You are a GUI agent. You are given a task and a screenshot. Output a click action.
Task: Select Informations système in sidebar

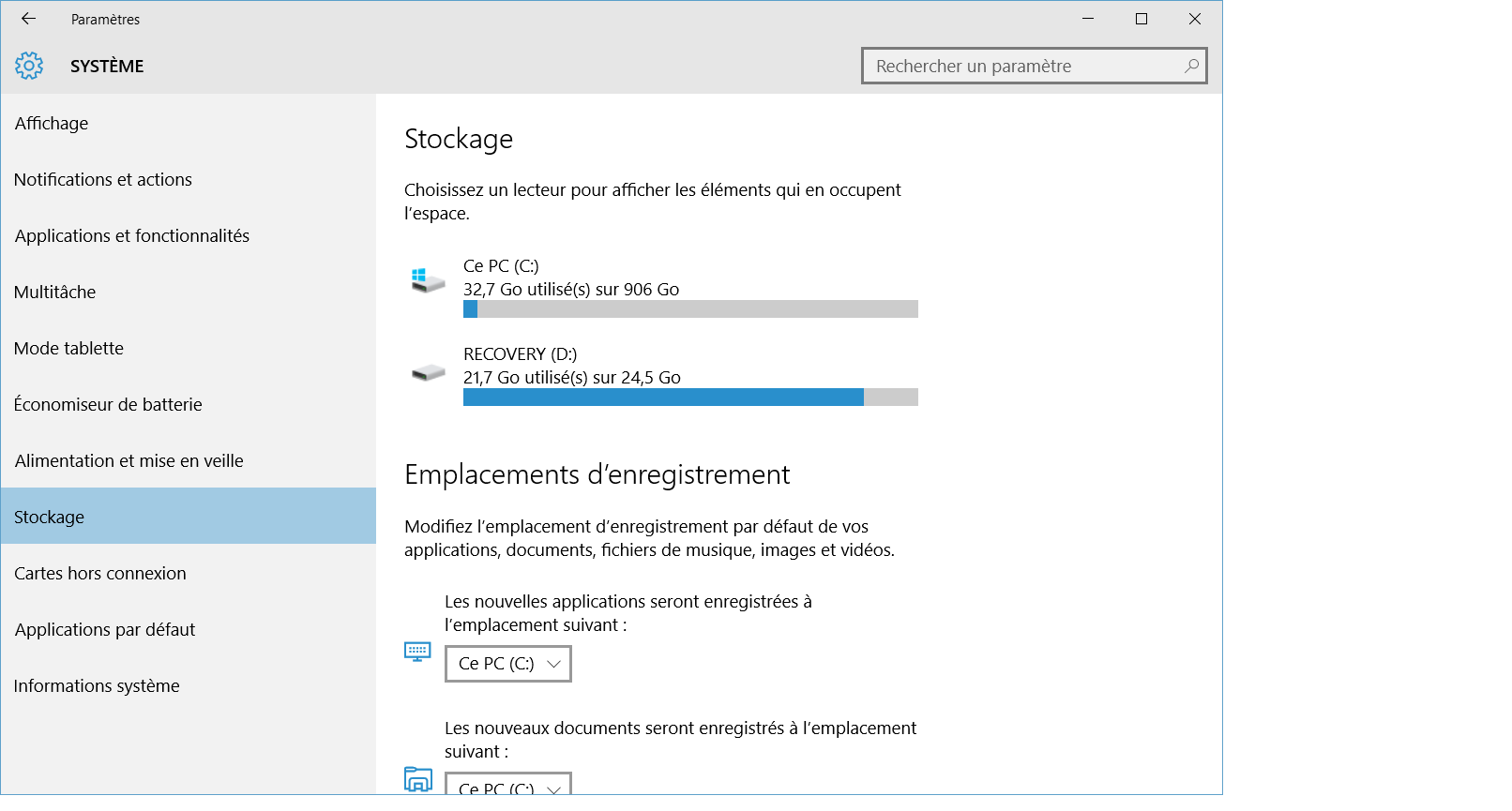[97, 685]
